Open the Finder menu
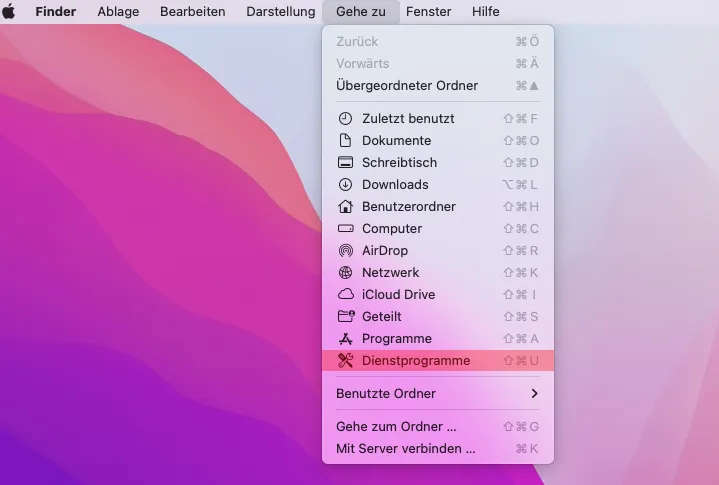Screen dimensions: 719x485 click(55, 11)
